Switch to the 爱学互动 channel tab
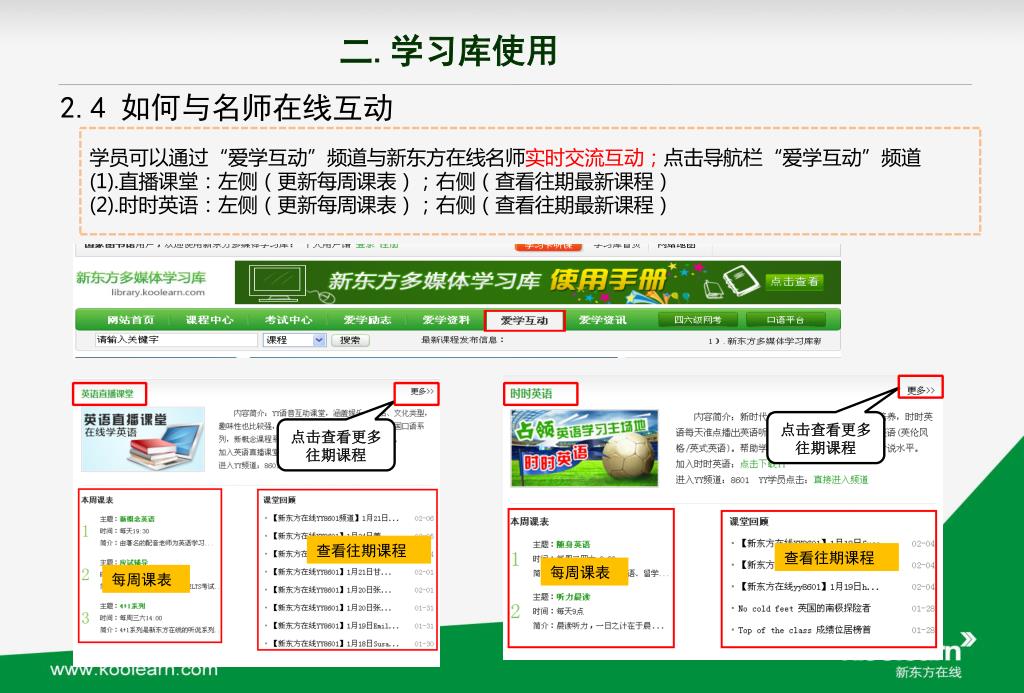The width and height of the screenshot is (1024, 693). [524, 321]
